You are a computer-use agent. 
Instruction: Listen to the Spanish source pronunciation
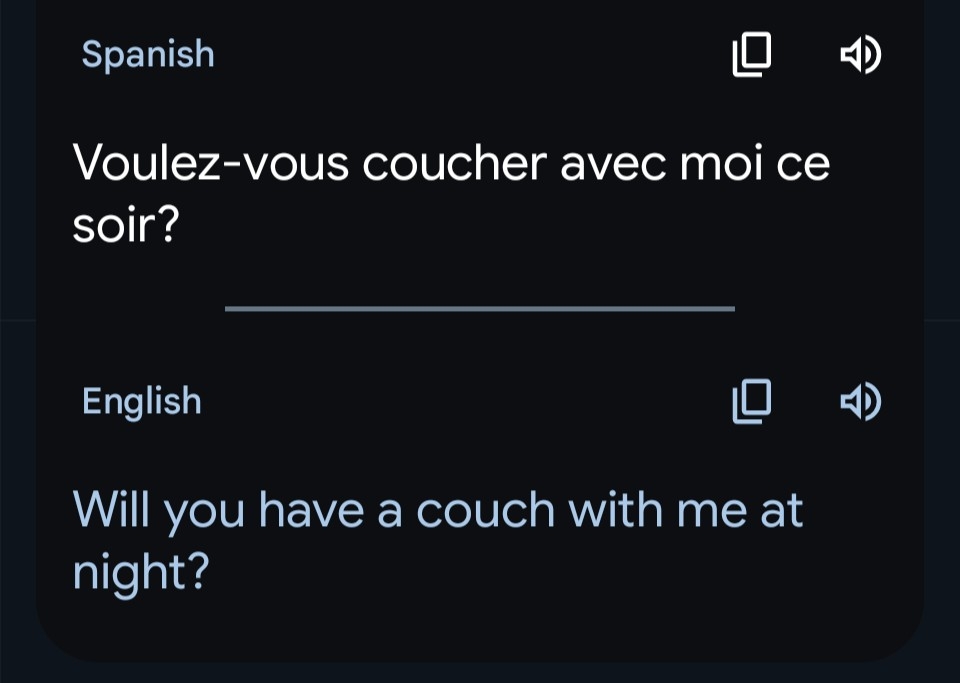[x=860, y=55]
